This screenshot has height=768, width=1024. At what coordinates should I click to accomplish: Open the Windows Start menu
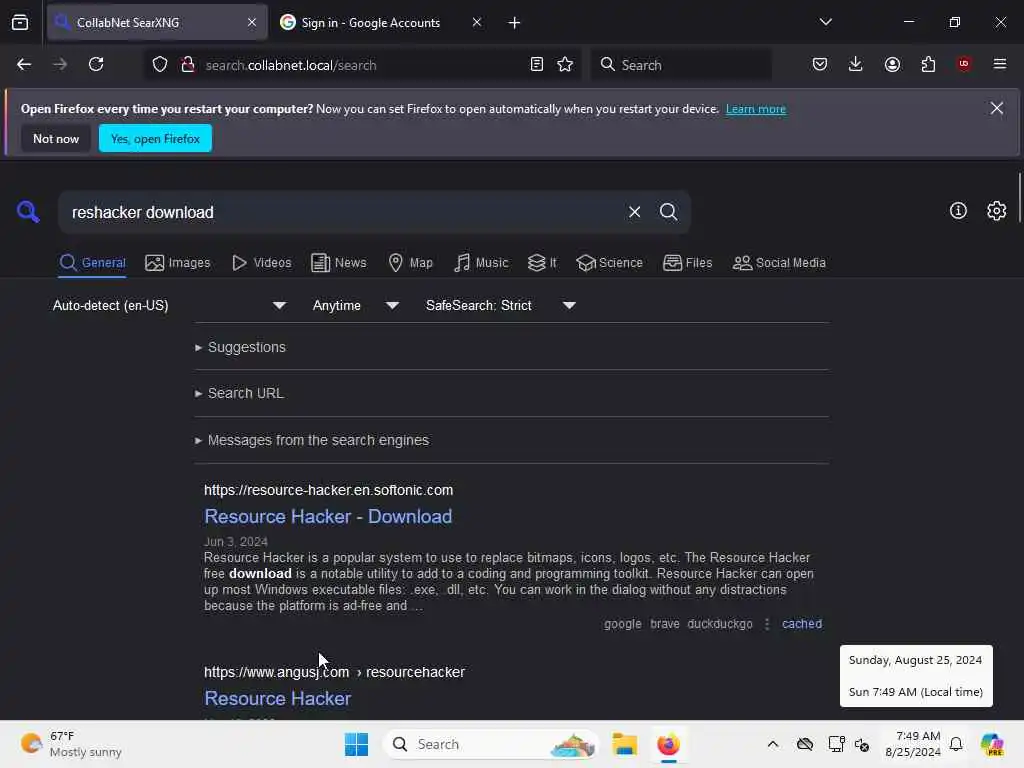356,744
